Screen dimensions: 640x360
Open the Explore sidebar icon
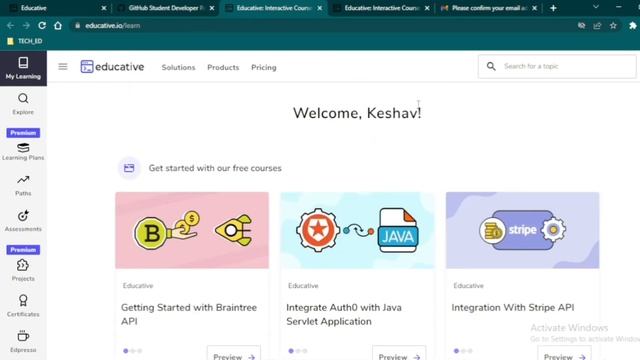tap(23, 104)
